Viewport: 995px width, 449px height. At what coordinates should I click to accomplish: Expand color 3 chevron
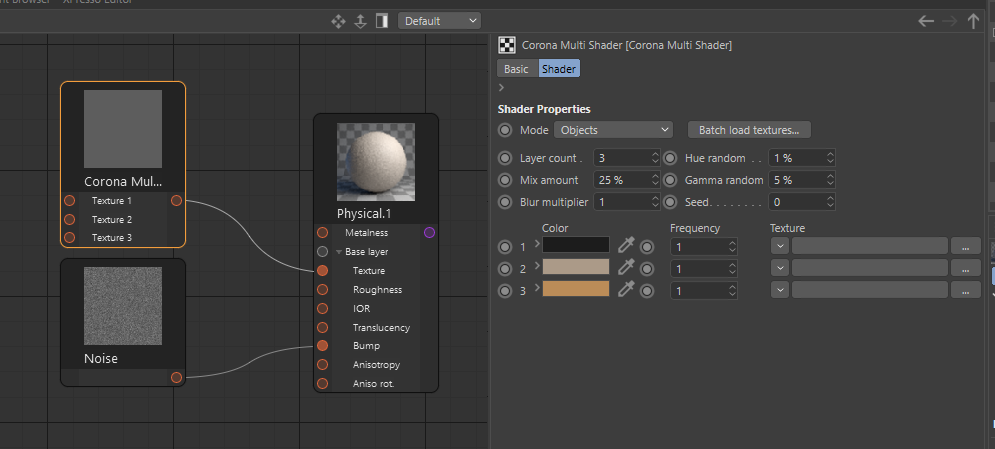tap(537, 287)
